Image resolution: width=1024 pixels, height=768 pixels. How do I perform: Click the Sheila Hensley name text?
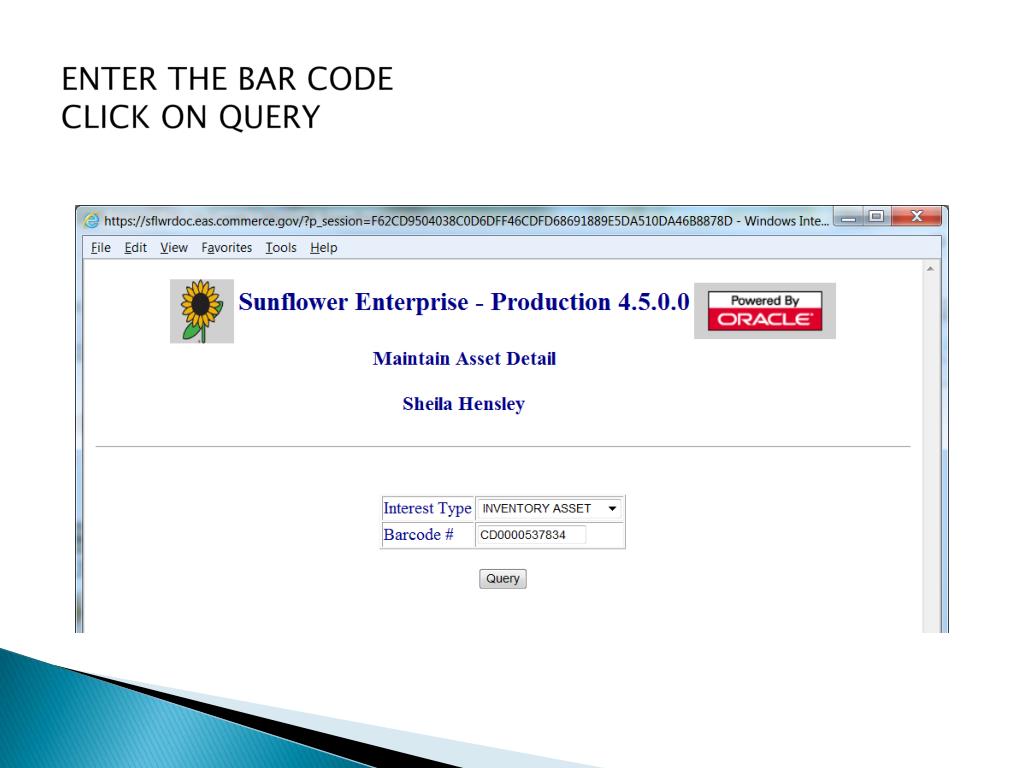pos(464,404)
